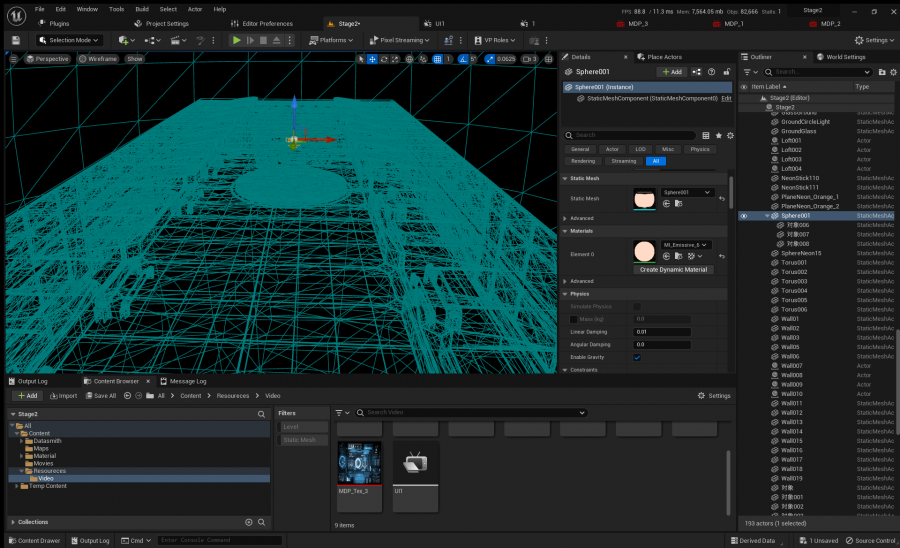The image size is (900, 548).
Task: Click the Sphere001 static mesh thumbnail
Action: click(x=644, y=199)
